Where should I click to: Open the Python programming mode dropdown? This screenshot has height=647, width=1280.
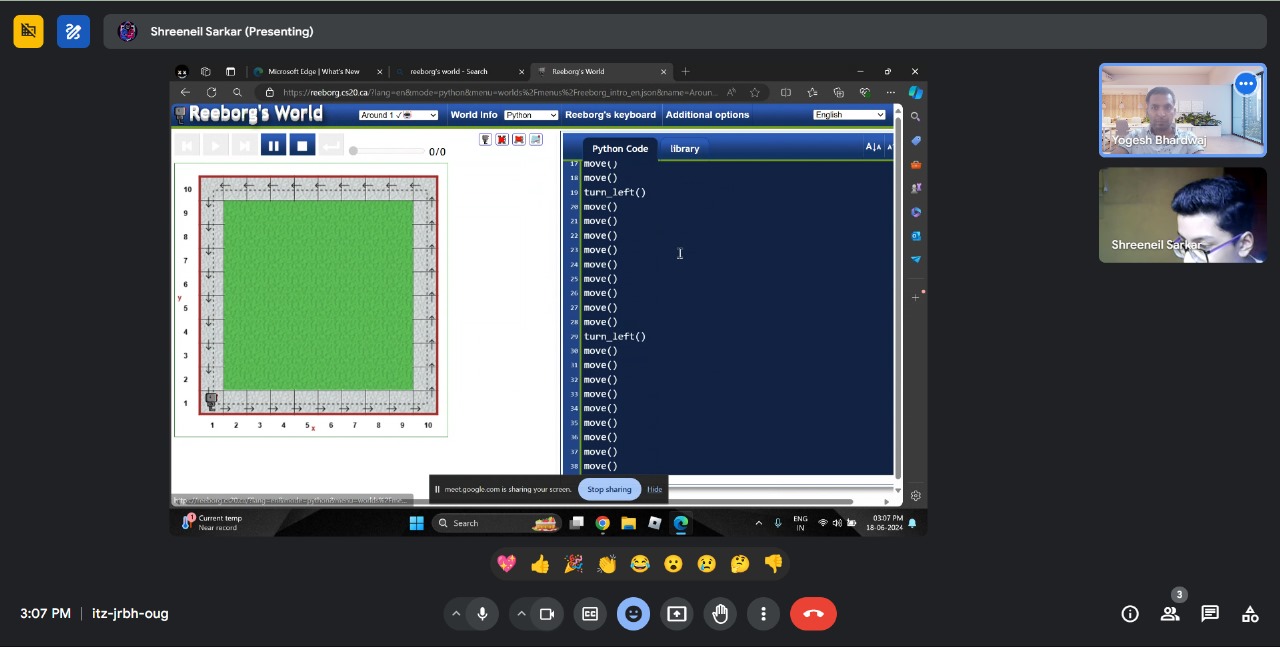(530, 115)
